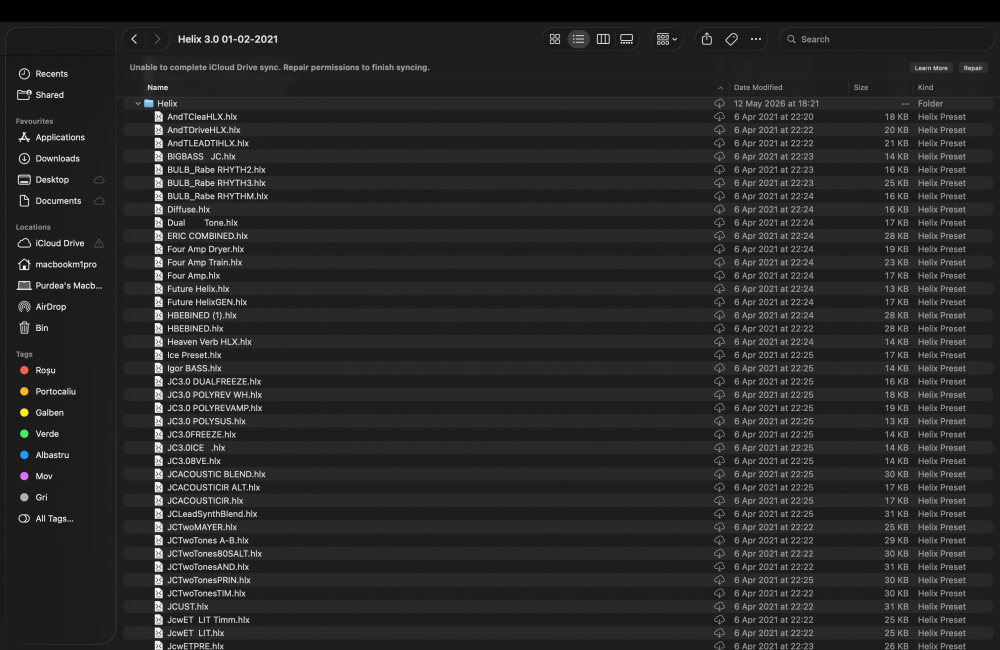The width and height of the screenshot is (1000, 650).
Task: Switch to gallery view
Action: pos(626,39)
